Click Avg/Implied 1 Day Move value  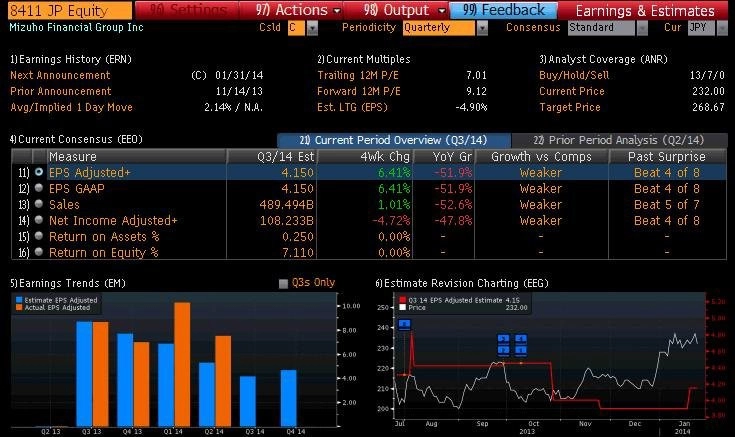pyautogui.click(x=233, y=107)
